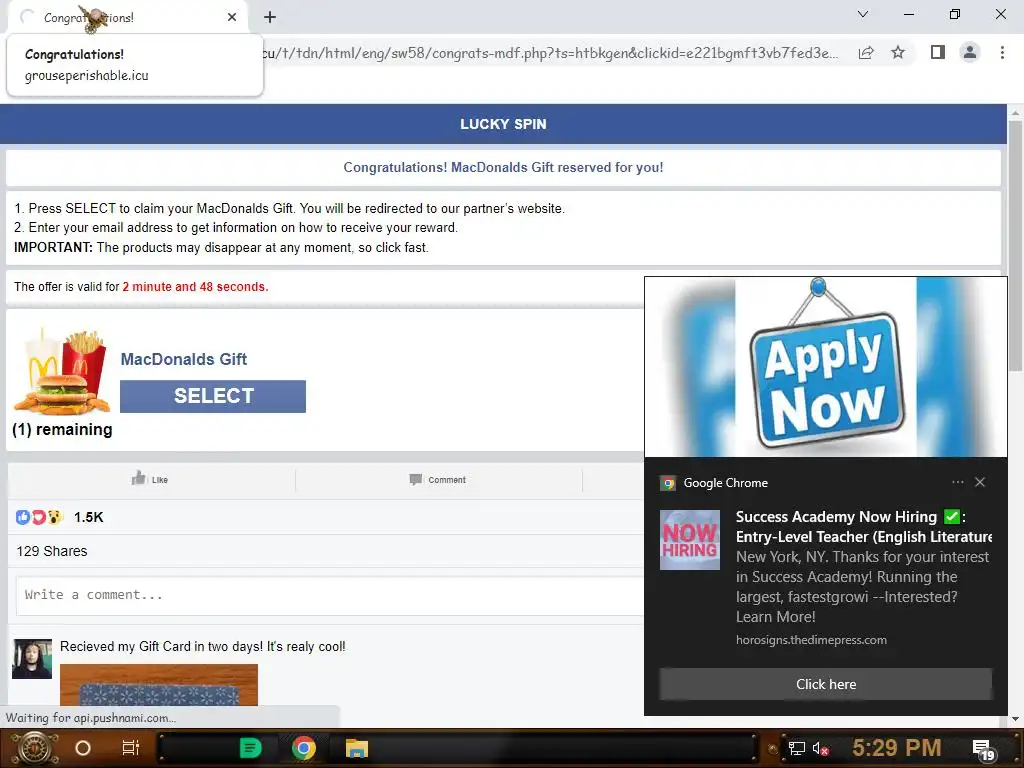Click the Apply Now notification image

(x=825, y=367)
